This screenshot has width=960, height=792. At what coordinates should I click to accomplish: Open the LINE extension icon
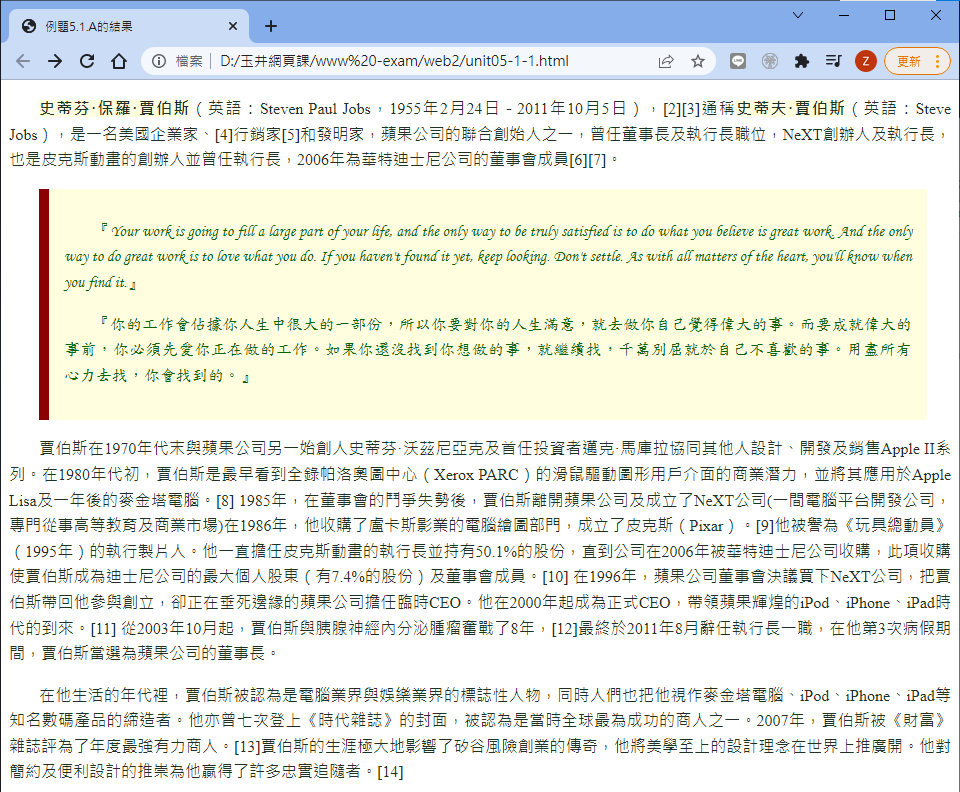(x=738, y=61)
